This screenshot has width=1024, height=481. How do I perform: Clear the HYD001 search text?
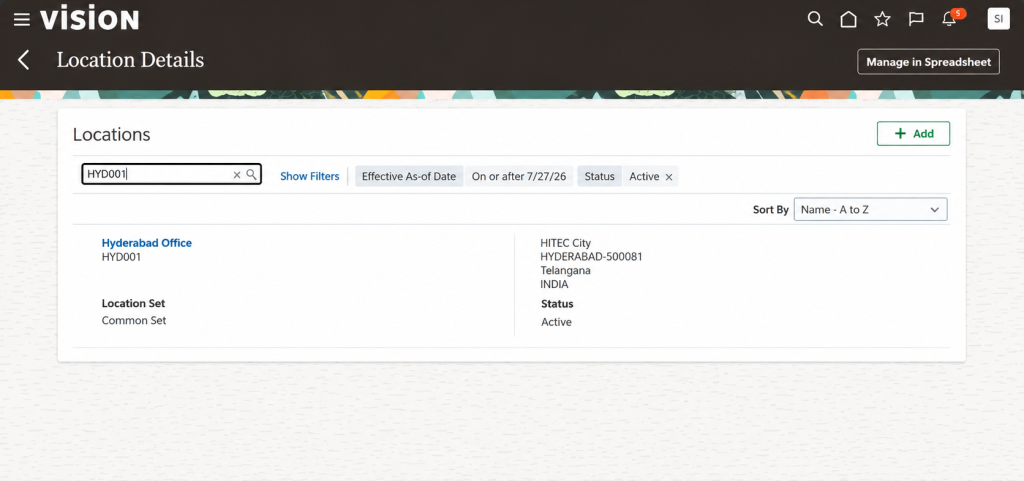[237, 175]
